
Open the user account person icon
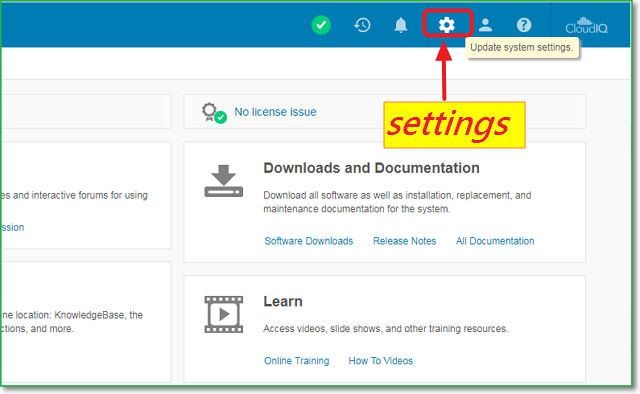[485, 25]
